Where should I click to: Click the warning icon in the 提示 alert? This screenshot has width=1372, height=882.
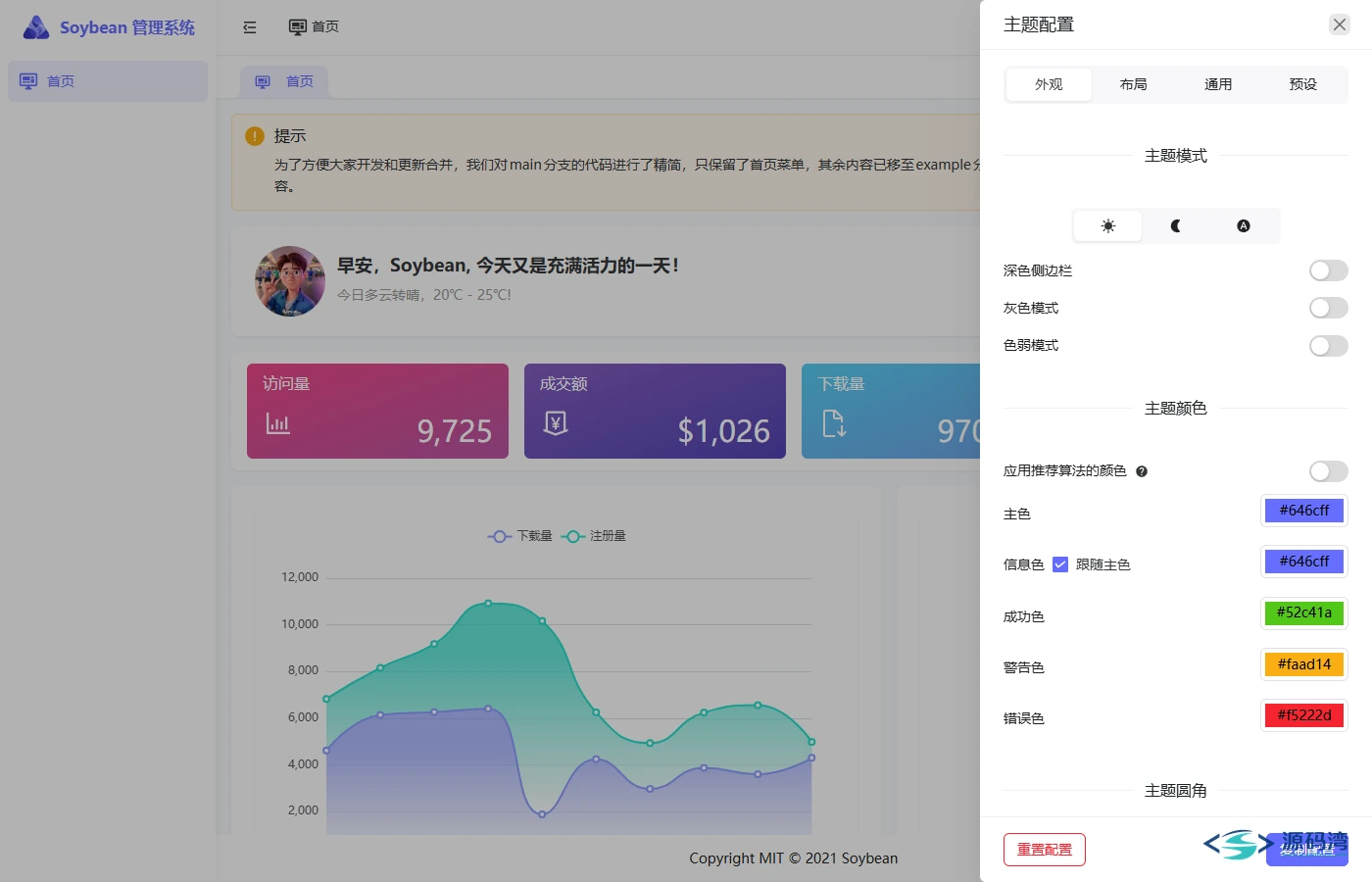point(255,136)
